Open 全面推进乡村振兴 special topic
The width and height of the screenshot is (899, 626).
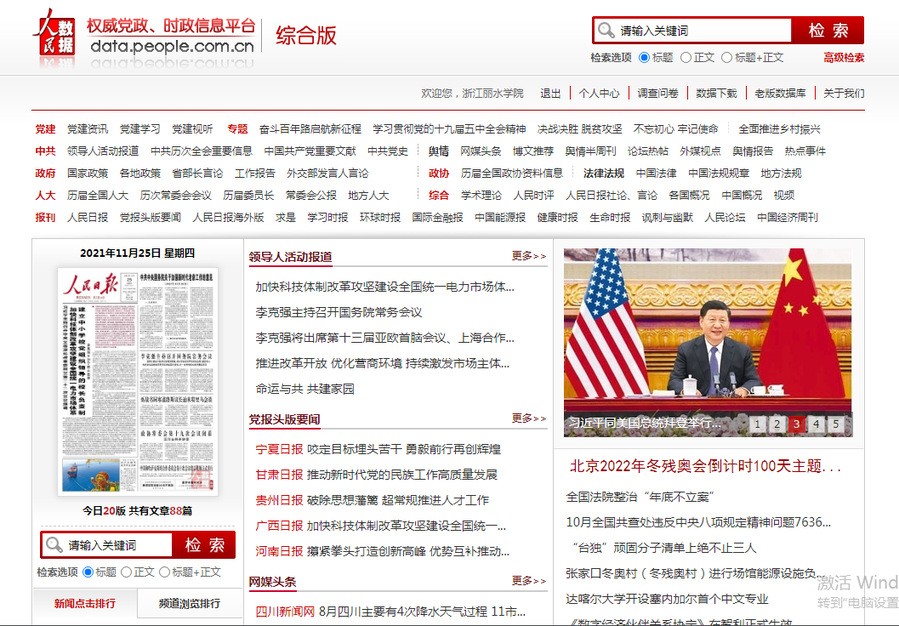779,129
